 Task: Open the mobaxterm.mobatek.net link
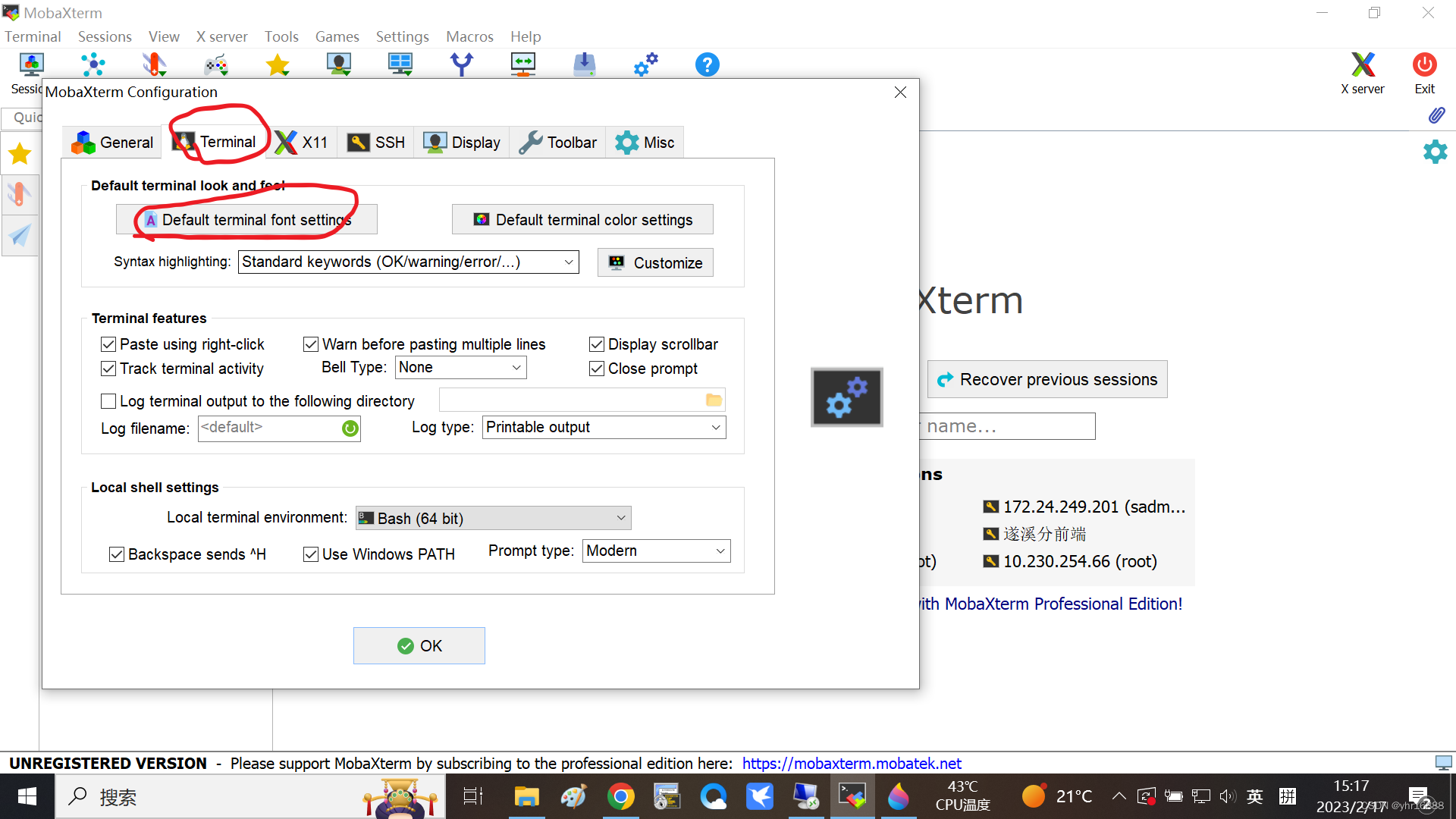pos(852,764)
